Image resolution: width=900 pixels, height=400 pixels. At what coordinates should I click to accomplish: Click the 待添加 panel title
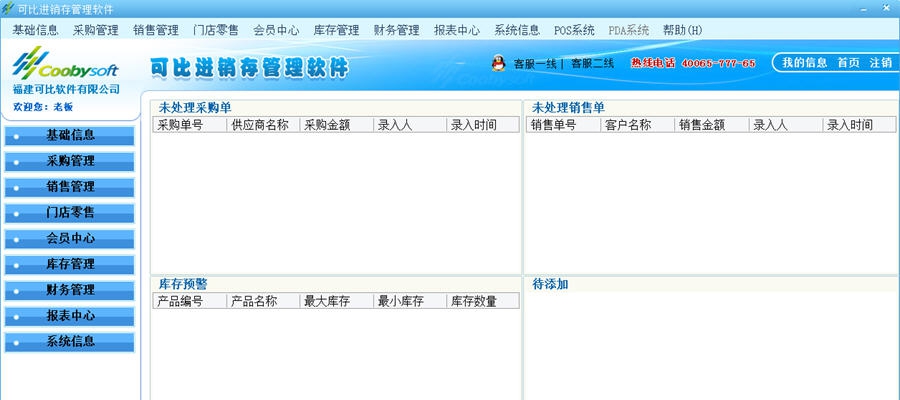click(550, 284)
